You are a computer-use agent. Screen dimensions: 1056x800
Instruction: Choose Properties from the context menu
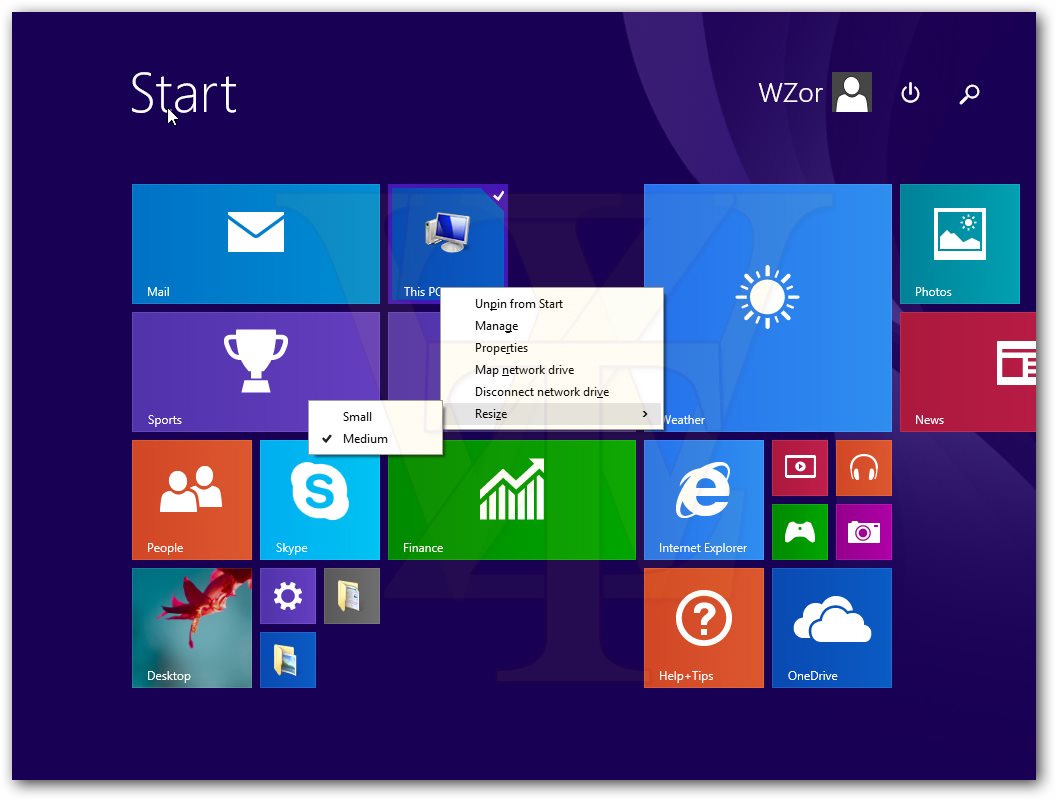click(552, 347)
